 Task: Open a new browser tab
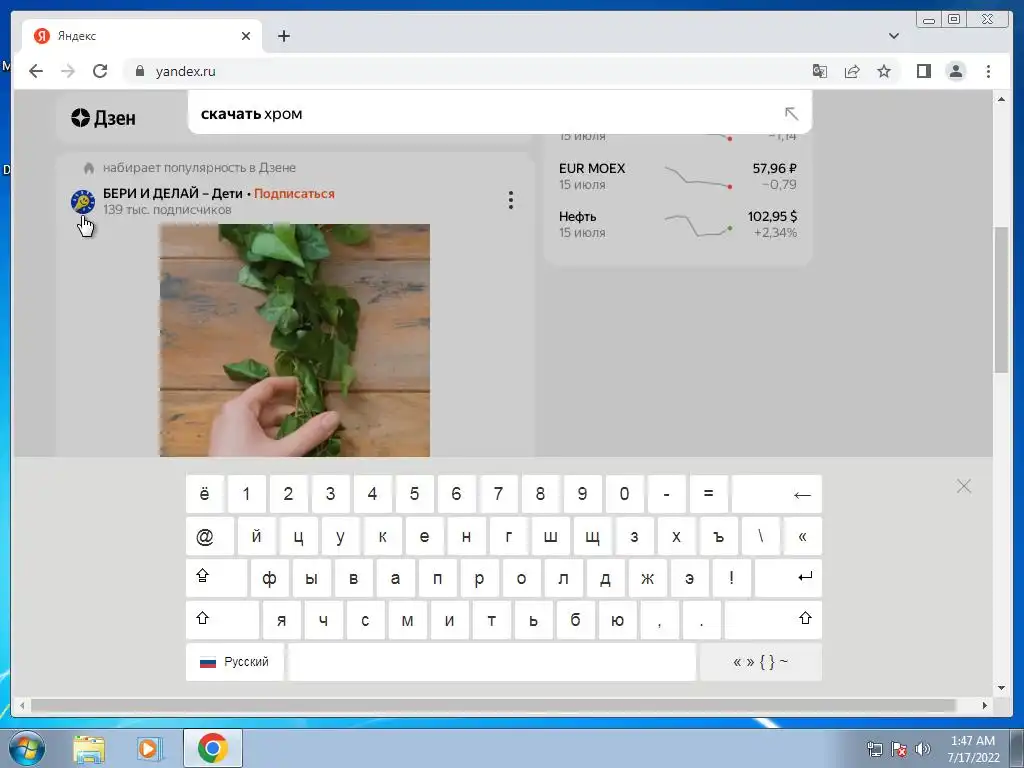point(283,36)
